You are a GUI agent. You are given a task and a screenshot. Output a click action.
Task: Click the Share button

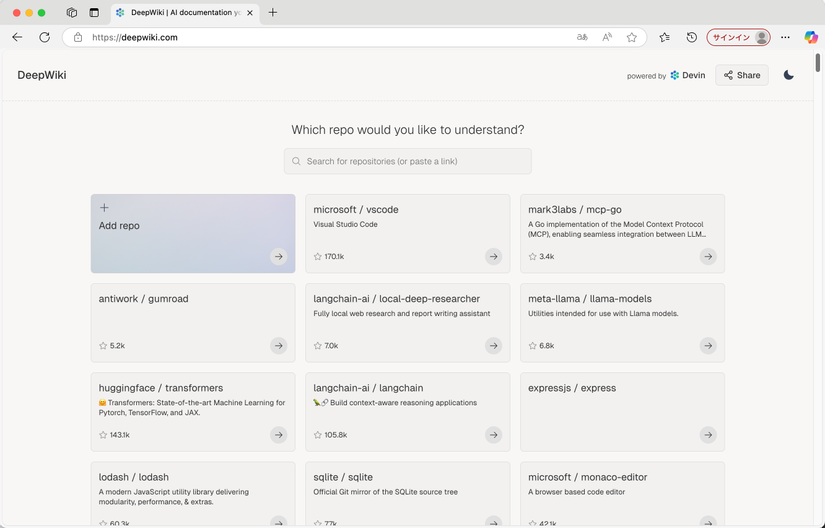click(742, 75)
